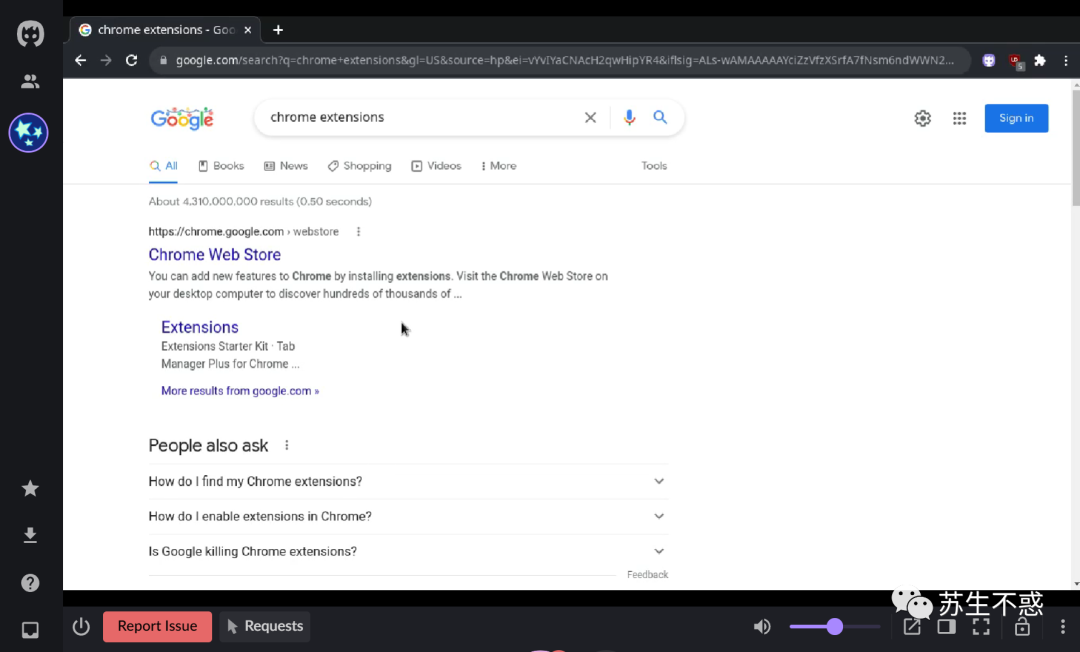1080x652 pixels.
Task: Clear the search box with X
Action: pos(590,118)
